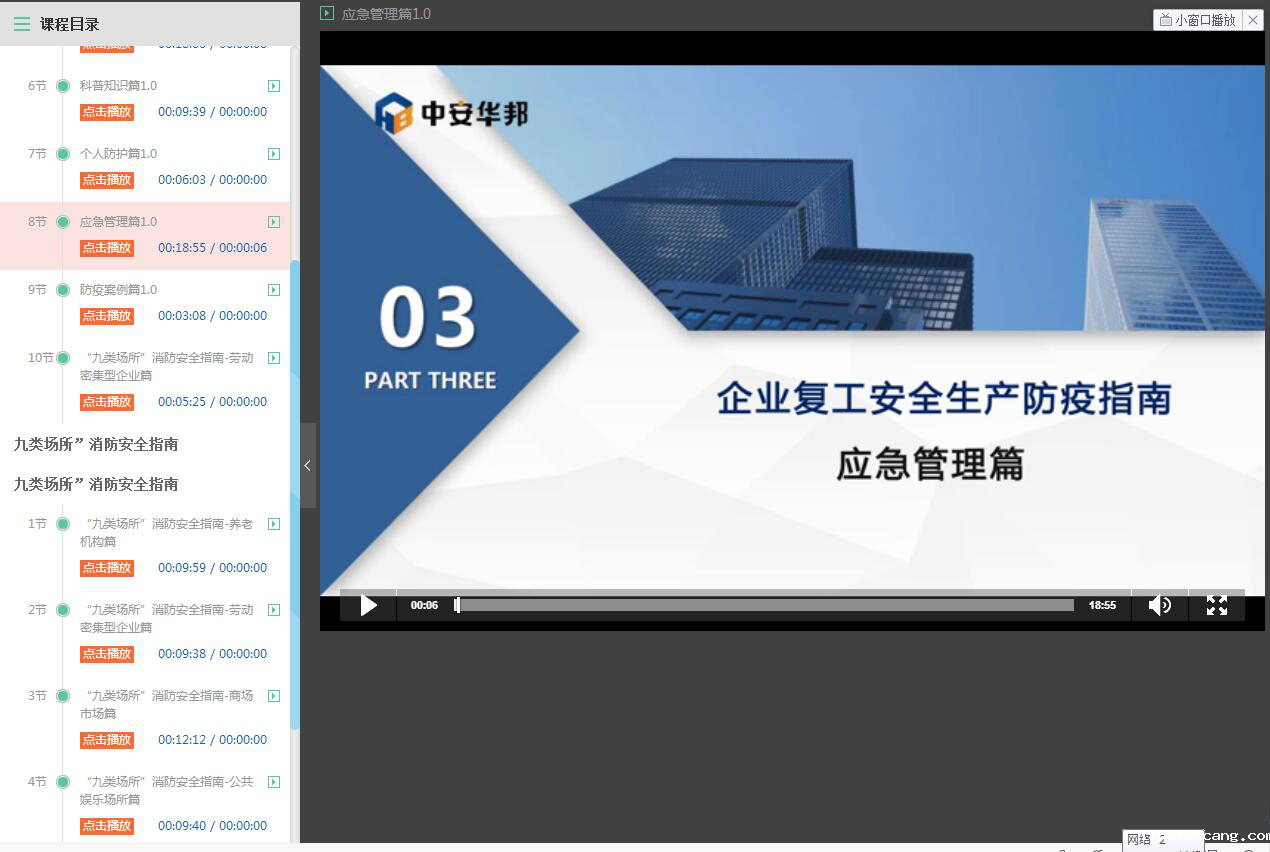Click play icon beside 防疫案例篇1.0
The width and height of the screenshot is (1270, 852).
point(274,290)
